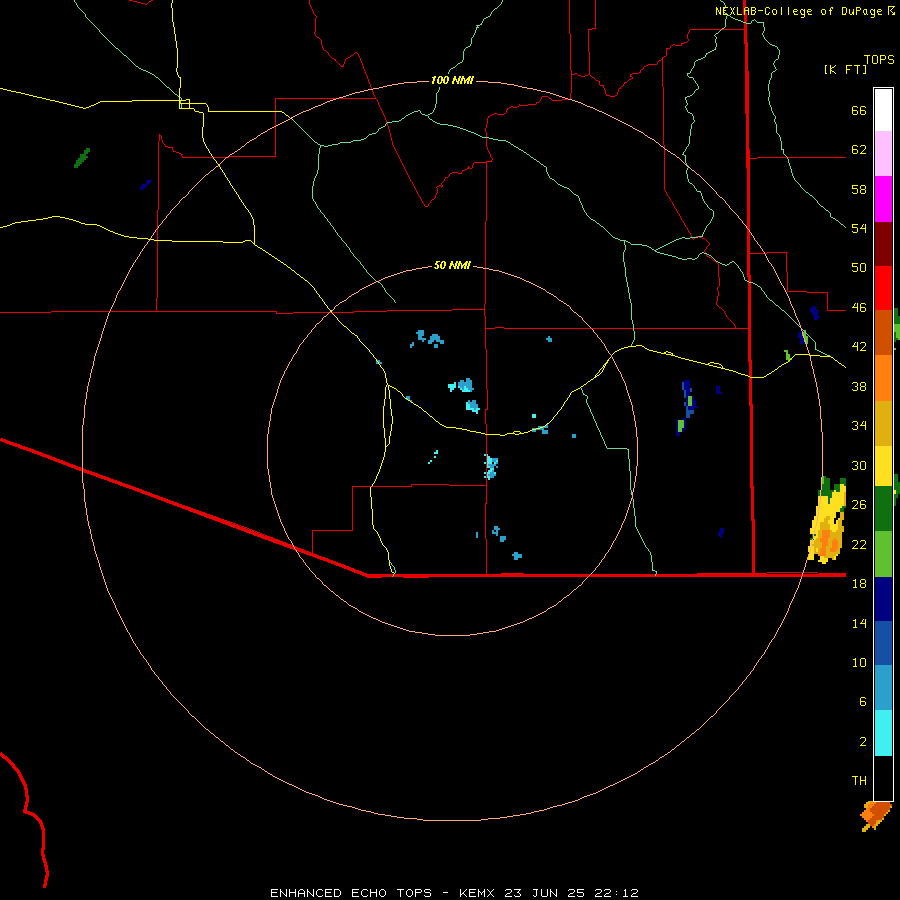The image size is (900, 900).
Task: Click the dark green echo streak in the northwest
Action: (x=82, y=158)
